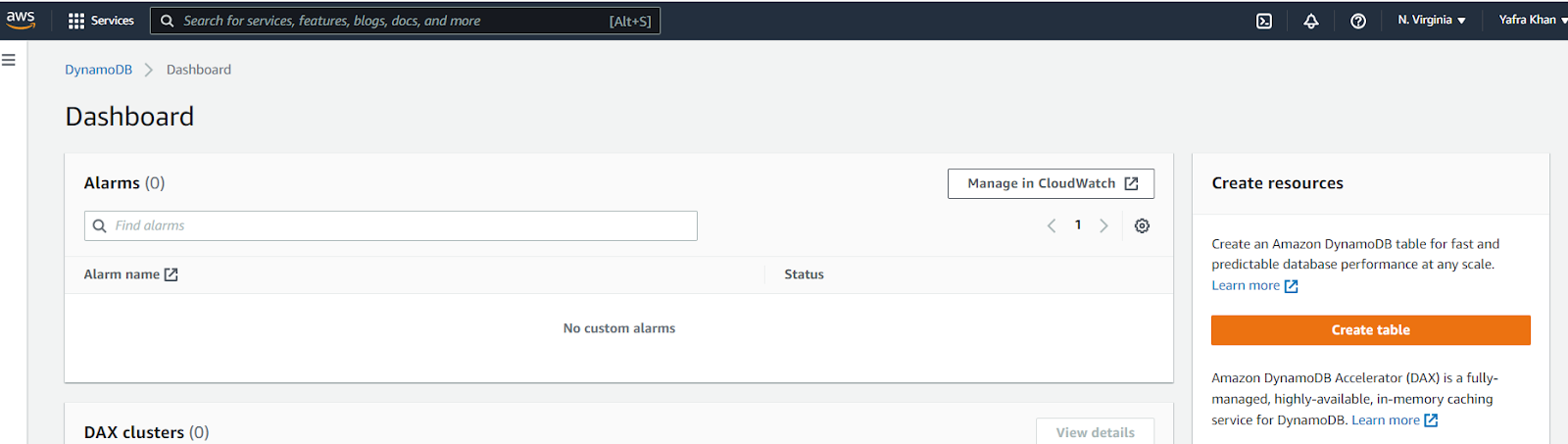Open Learn more link about DAX

click(1395, 419)
